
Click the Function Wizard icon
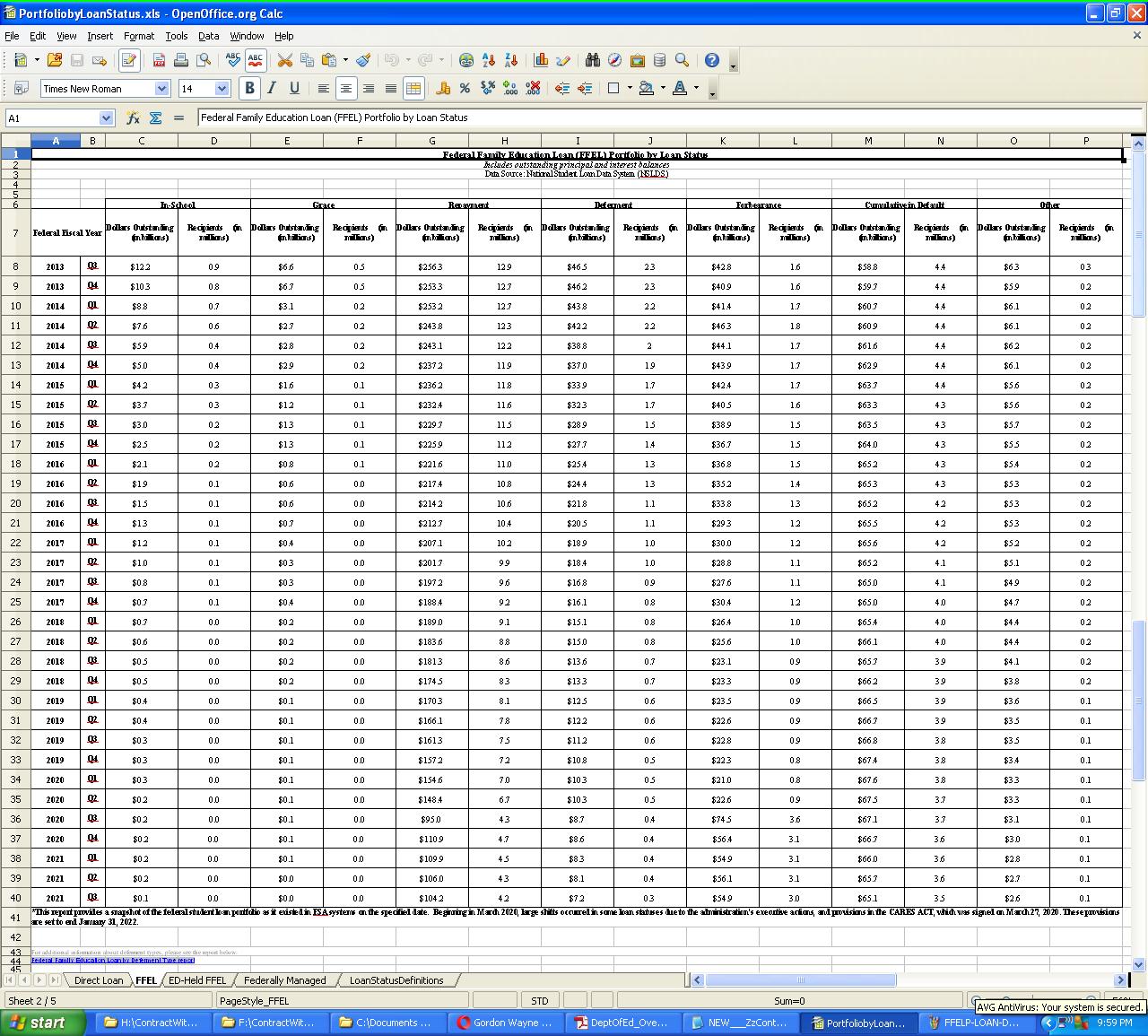click(x=133, y=118)
